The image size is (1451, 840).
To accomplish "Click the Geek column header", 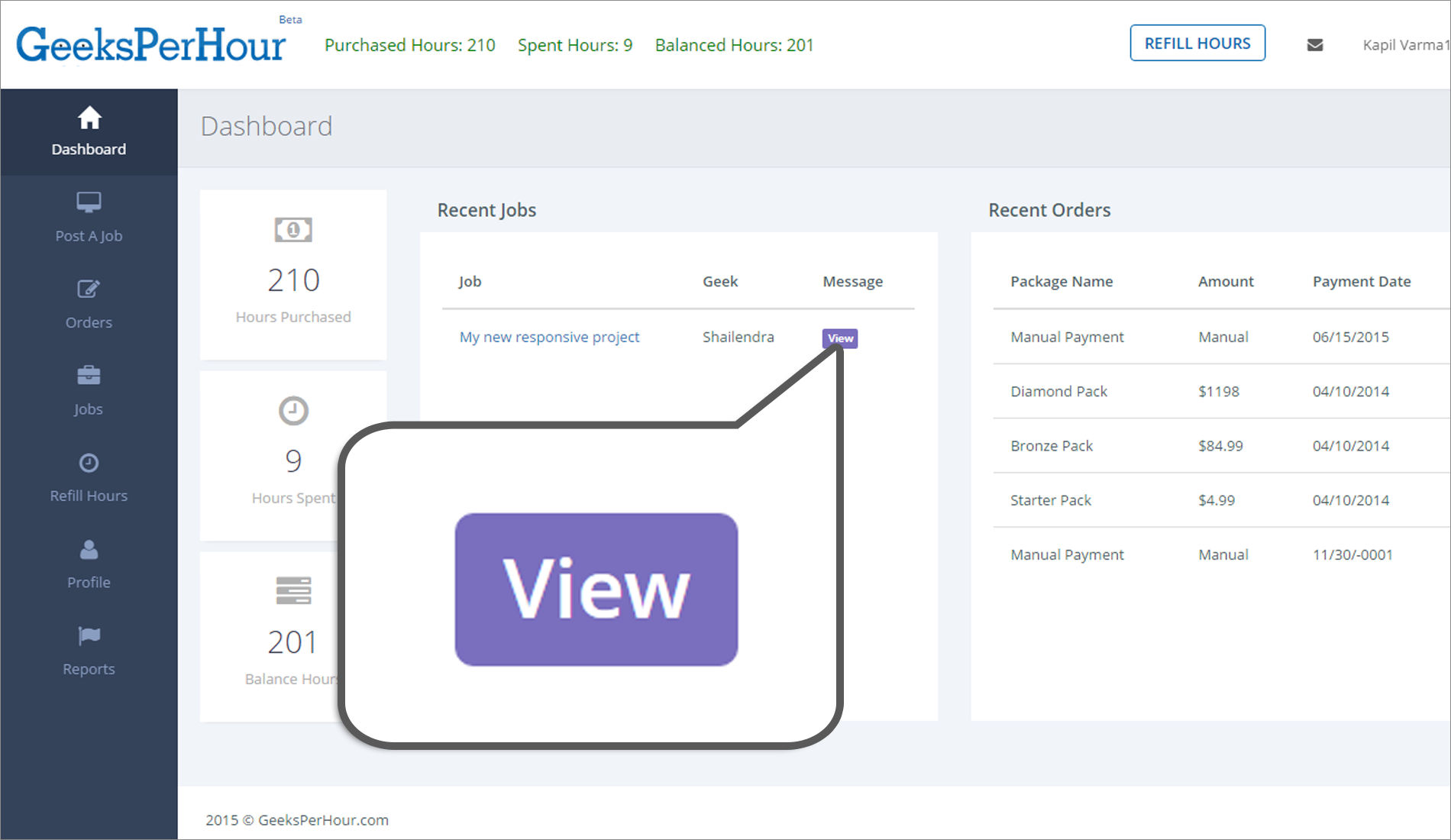I will 720,281.
